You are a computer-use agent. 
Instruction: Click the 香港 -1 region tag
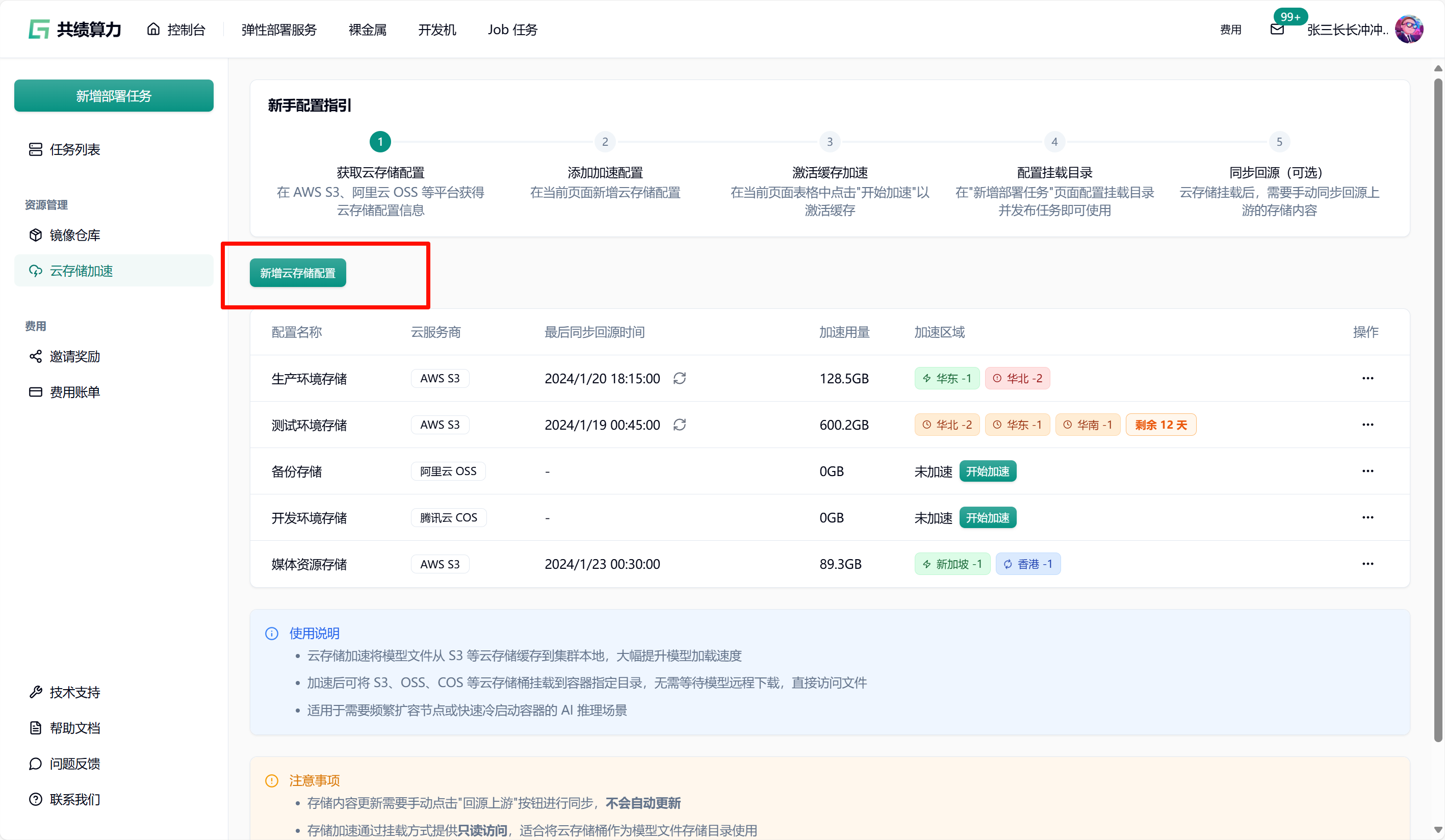pyautogui.click(x=1028, y=564)
